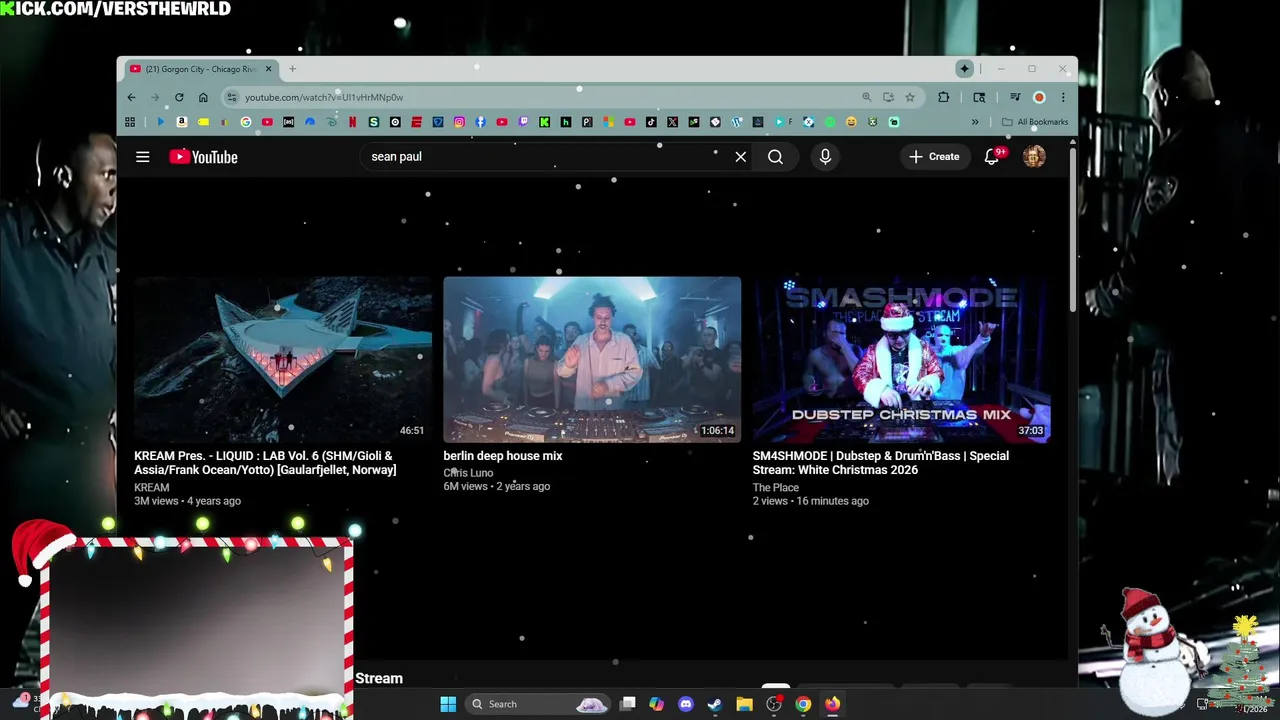The width and height of the screenshot is (1280, 720).
Task: Open Chrome apps grid shortcut
Action: (130, 122)
